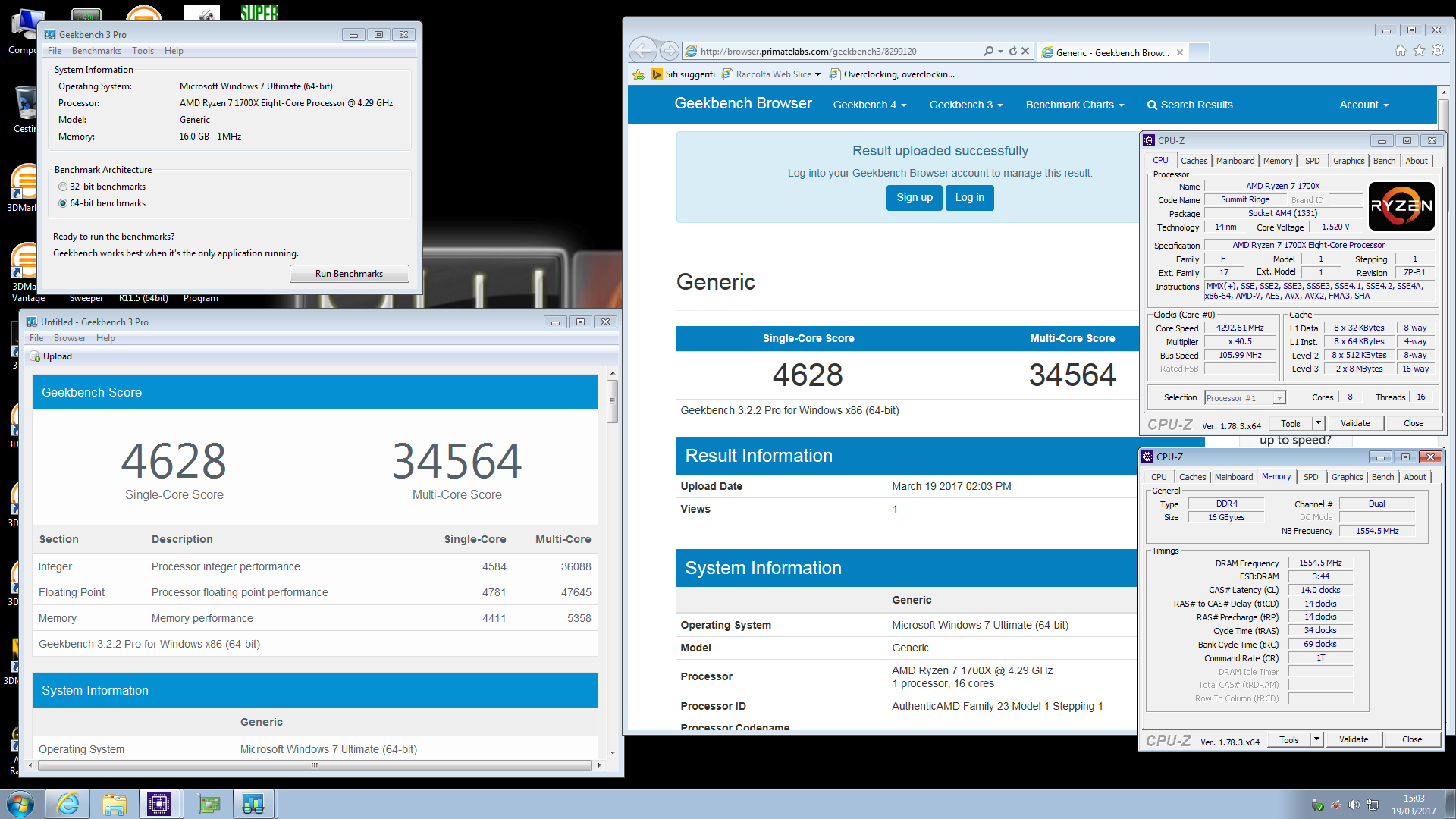Screen dimensions: 1456x819
Task: Switch to Mainboard tab in upper CPU-Z
Action: (x=1235, y=161)
